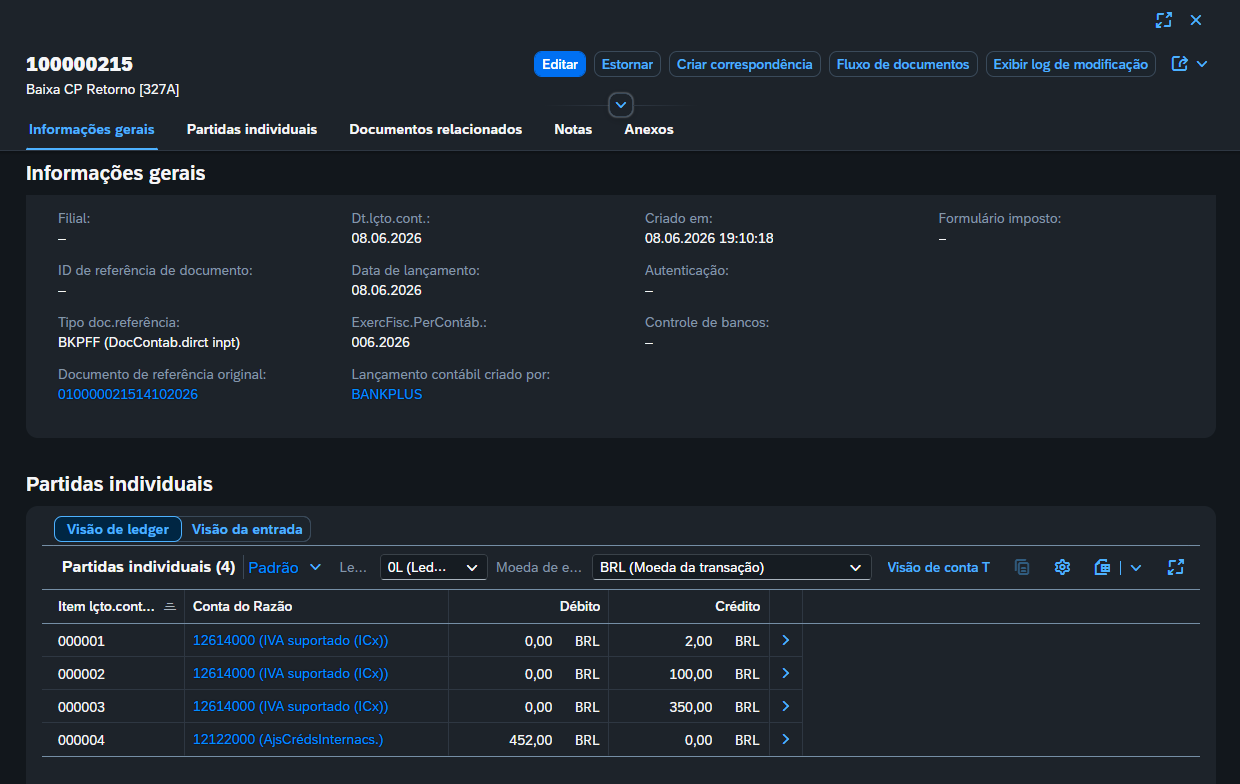Image resolution: width=1240 pixels, height=784 pixels.
Task: Click fiscal period value 006.2026
Action: pos(381,342)
